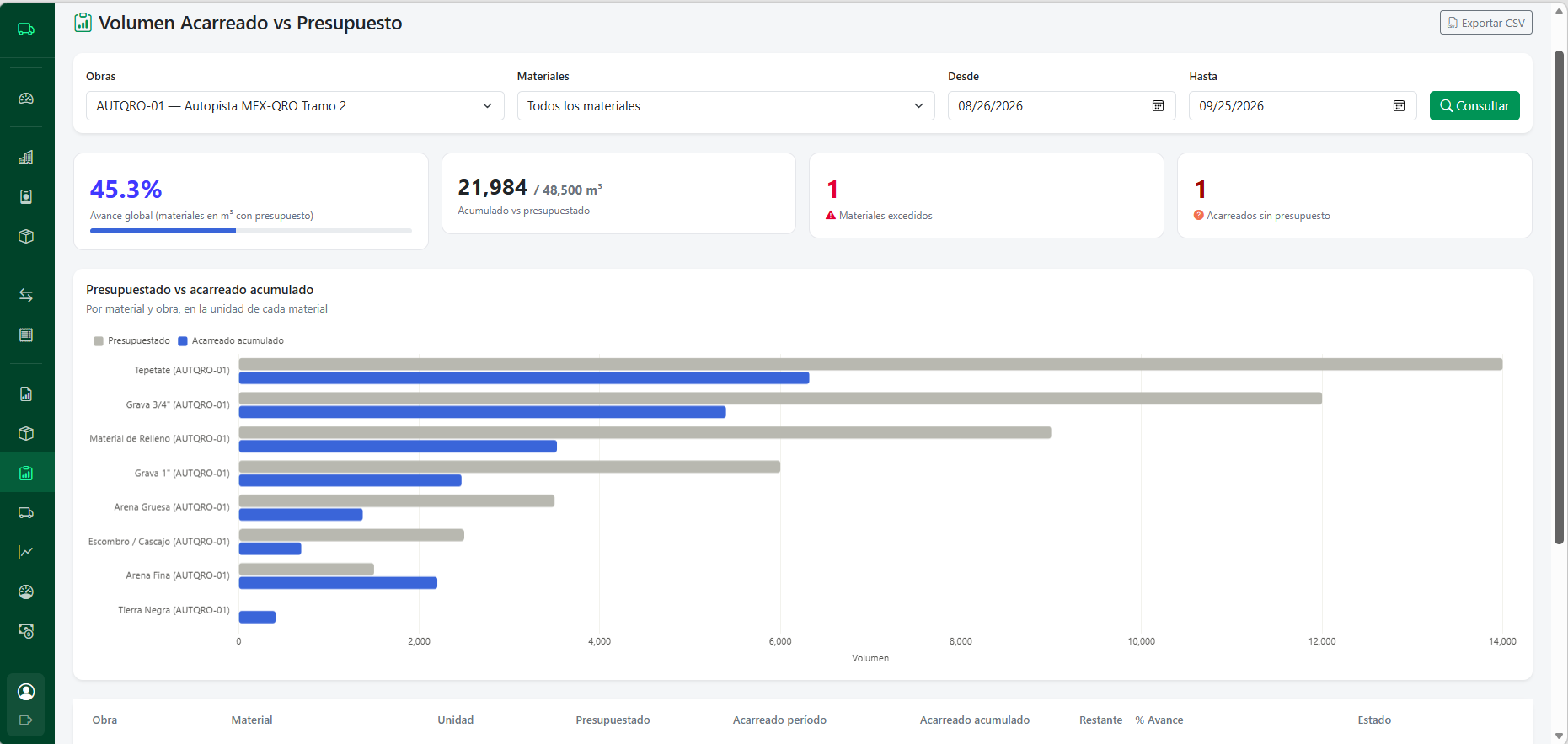Open the buildings icon in sidebar
Image resolution: width=1568 pixels, height=744 pixels.
[x=26, y=158]
